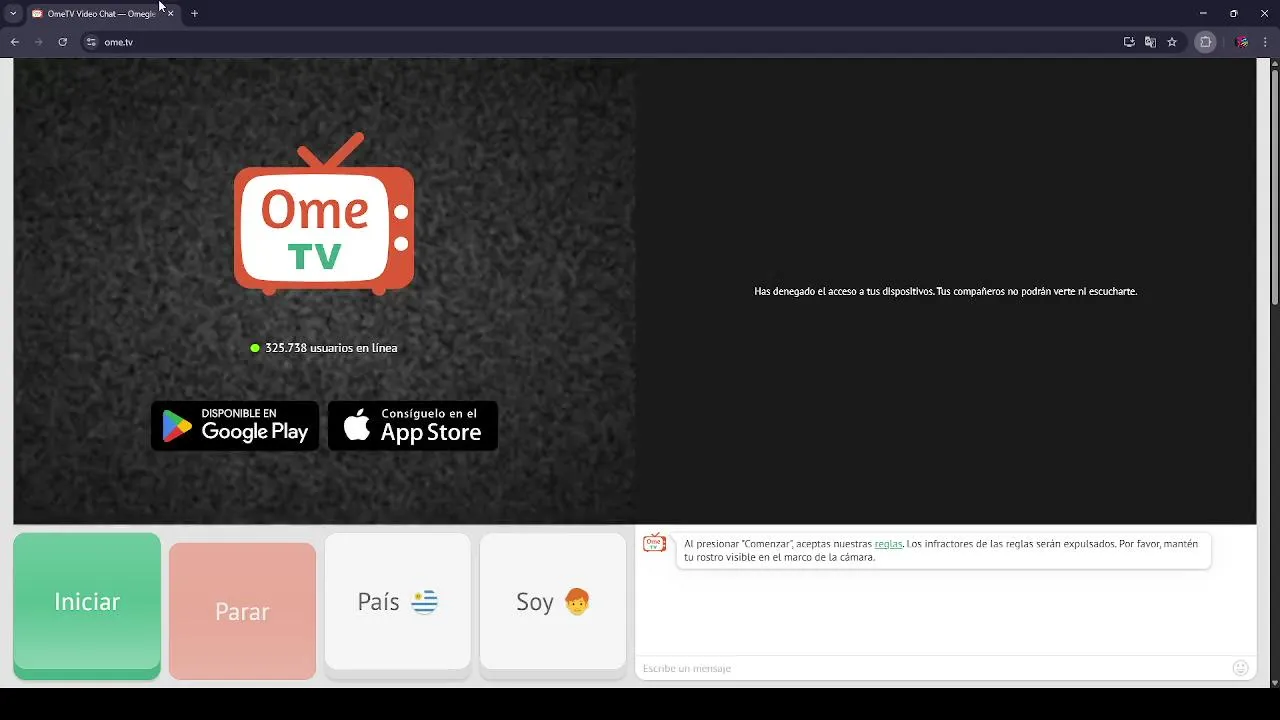Bookmark this page with star icon
Screen dimensions: 1280x720
1172,42
